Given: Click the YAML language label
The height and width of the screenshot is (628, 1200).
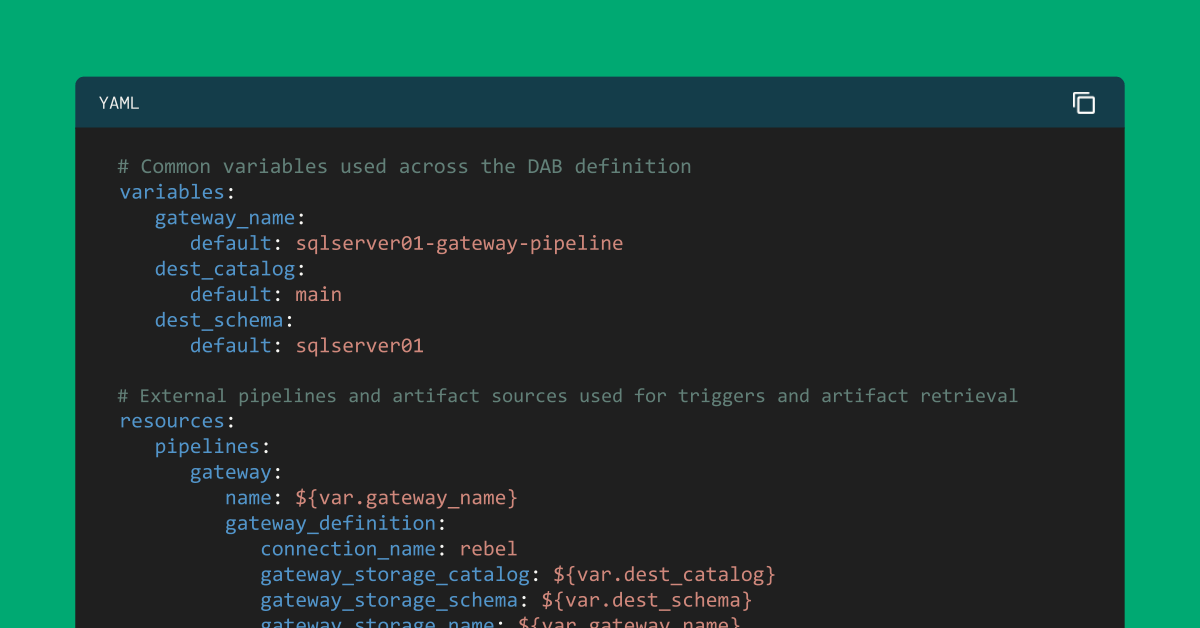Looking at the screenshot, I should click(x=119, y=103).
